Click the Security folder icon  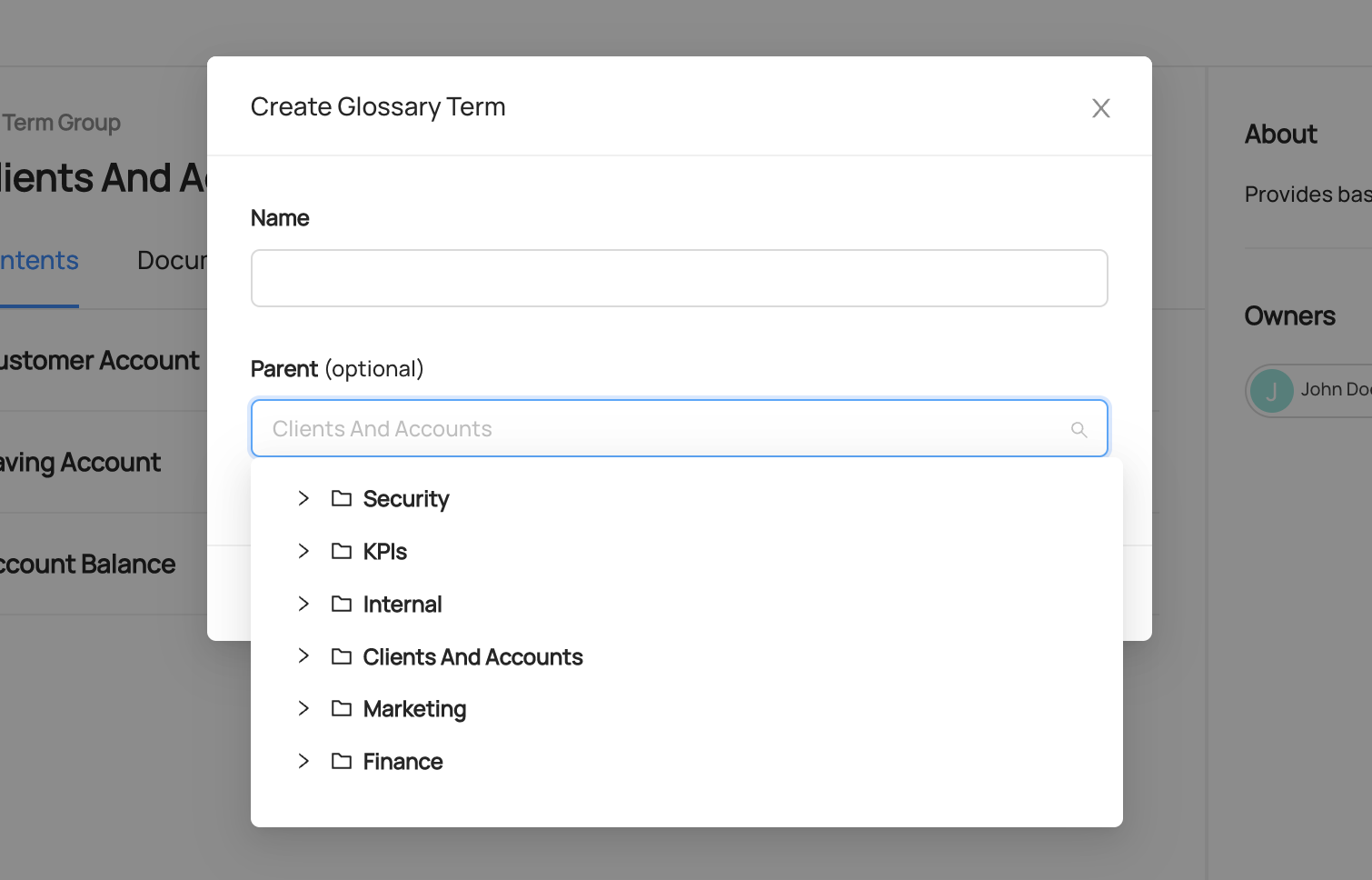pyautogui.click(x=342, y=498)
